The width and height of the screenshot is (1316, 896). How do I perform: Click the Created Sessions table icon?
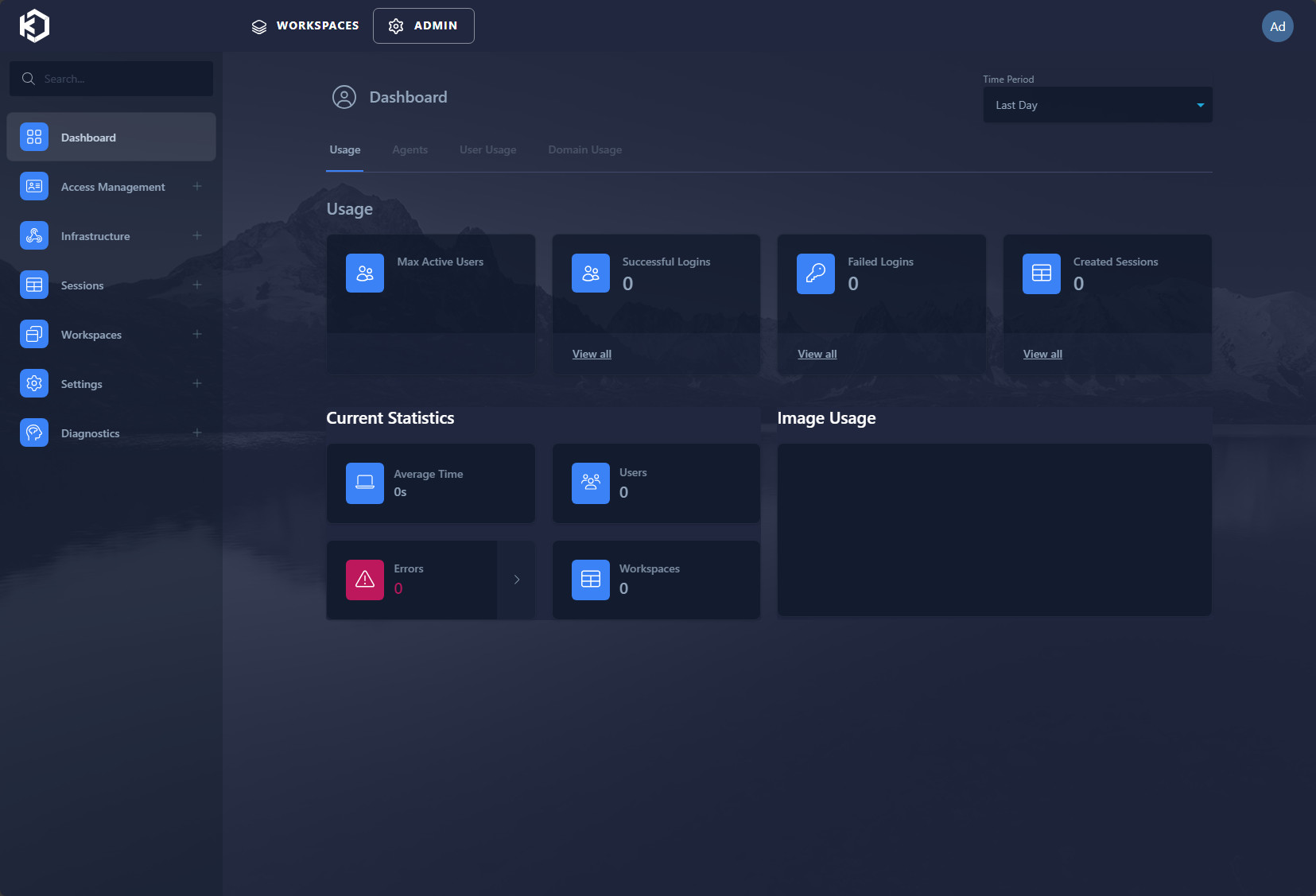(1042, 273)
